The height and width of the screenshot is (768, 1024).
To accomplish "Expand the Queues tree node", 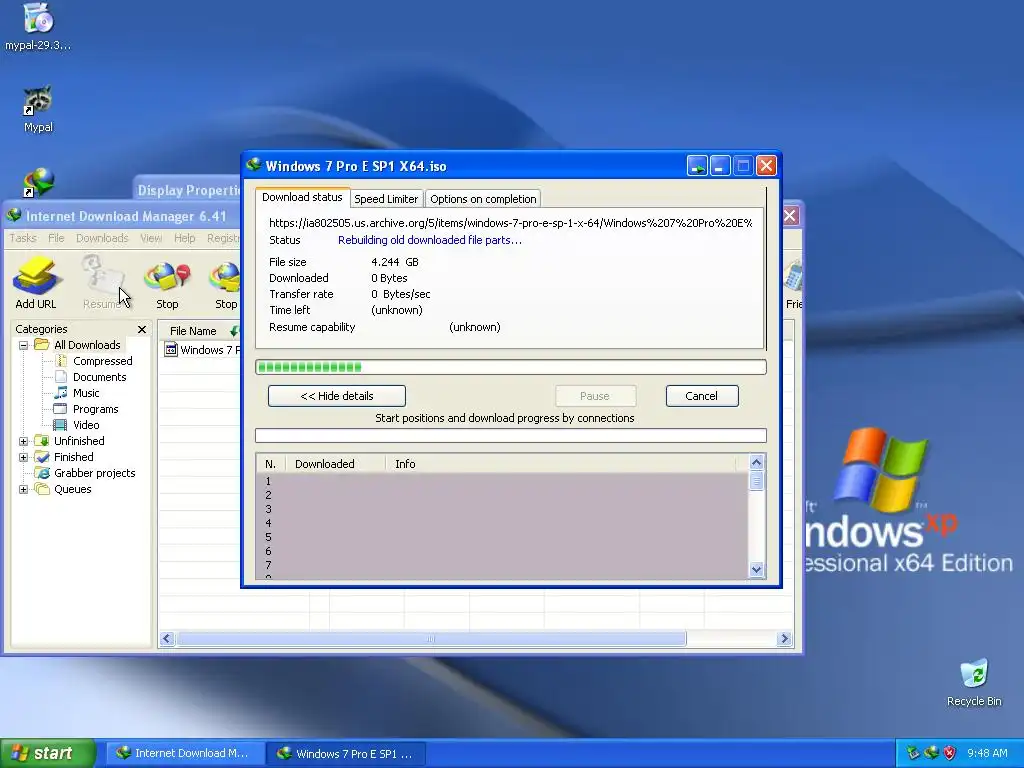I will tap(24, 489).
